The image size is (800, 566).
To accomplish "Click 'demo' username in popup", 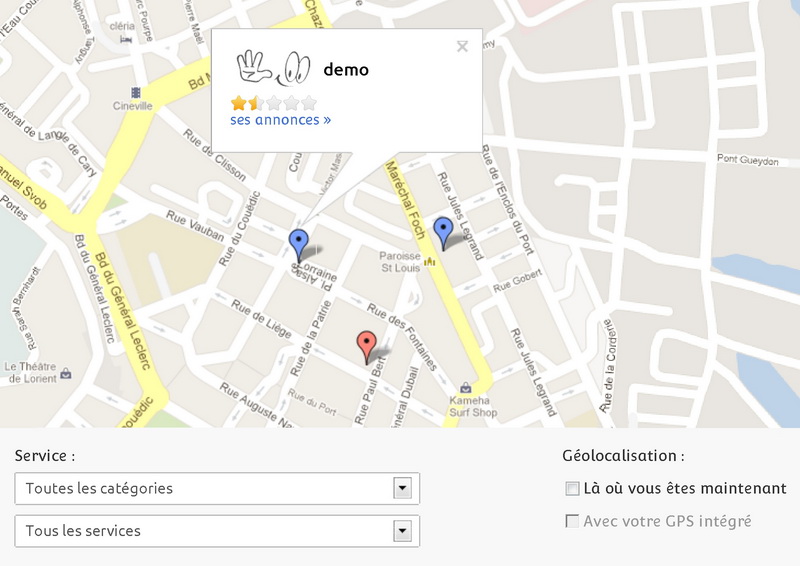I will (346, 69).
